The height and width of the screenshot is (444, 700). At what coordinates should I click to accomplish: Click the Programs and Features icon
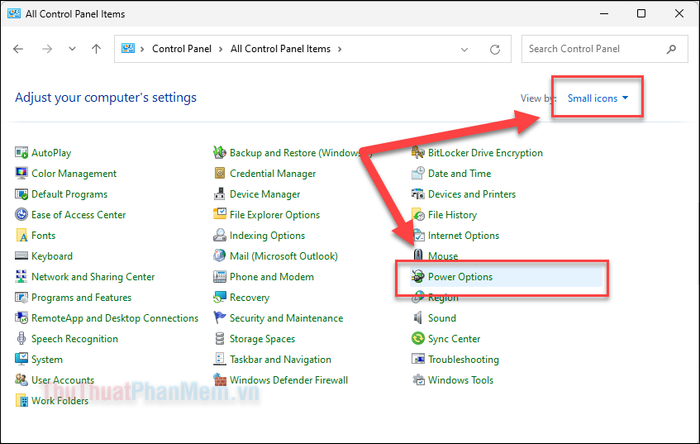pos(21,297)
